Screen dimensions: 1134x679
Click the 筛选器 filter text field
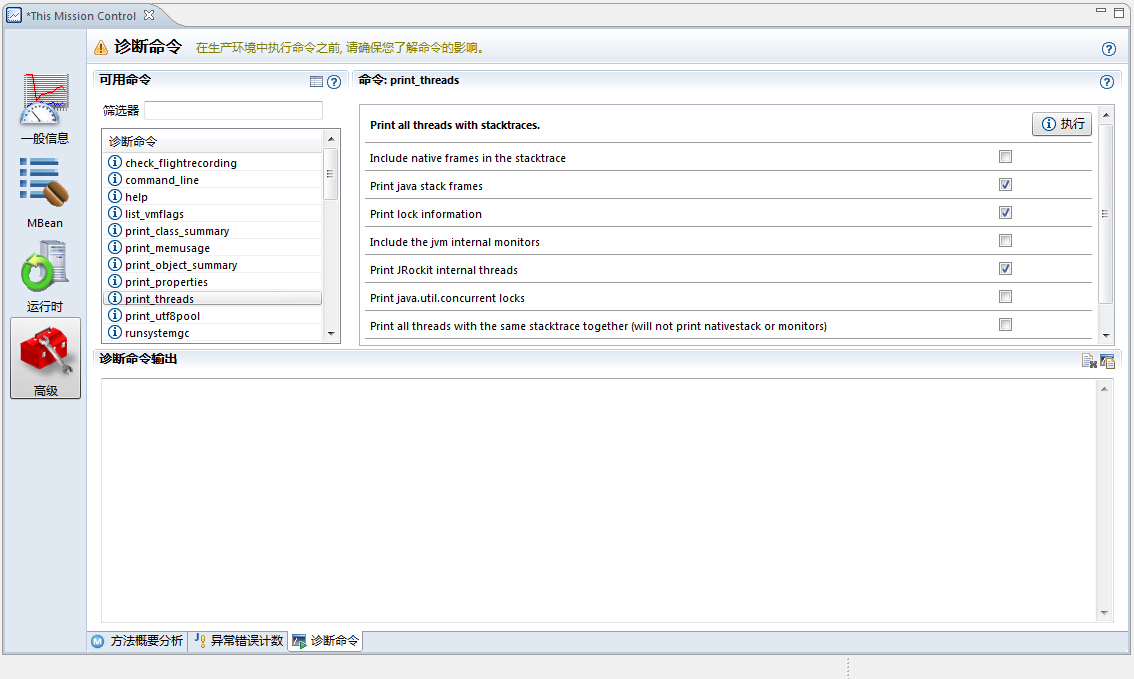pyautogui.click(x=233, y=110)
